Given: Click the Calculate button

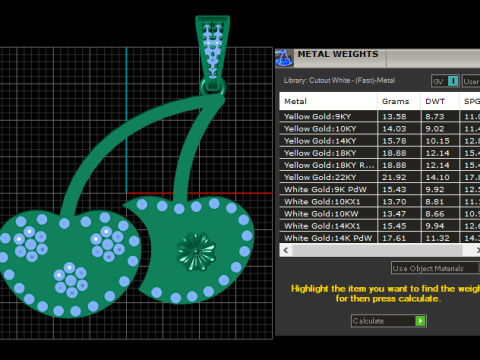Looking at the screenshot, I should [x=389, y=321].
